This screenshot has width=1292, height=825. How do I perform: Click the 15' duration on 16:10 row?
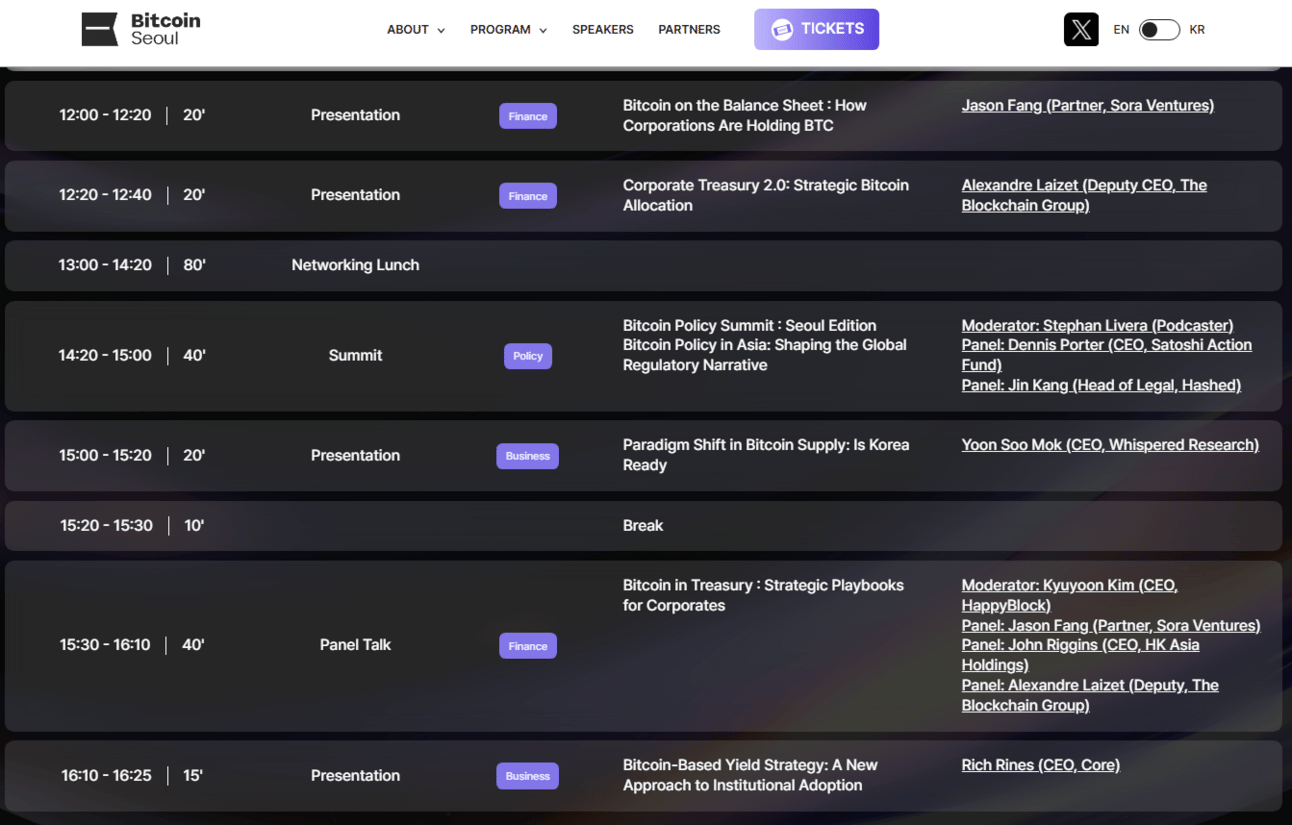pos(193,775)
